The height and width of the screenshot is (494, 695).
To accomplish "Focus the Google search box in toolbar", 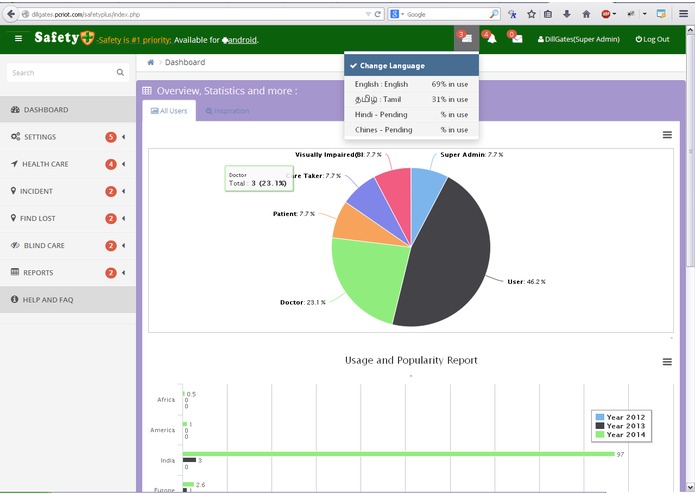I will [x=445, y=14].
